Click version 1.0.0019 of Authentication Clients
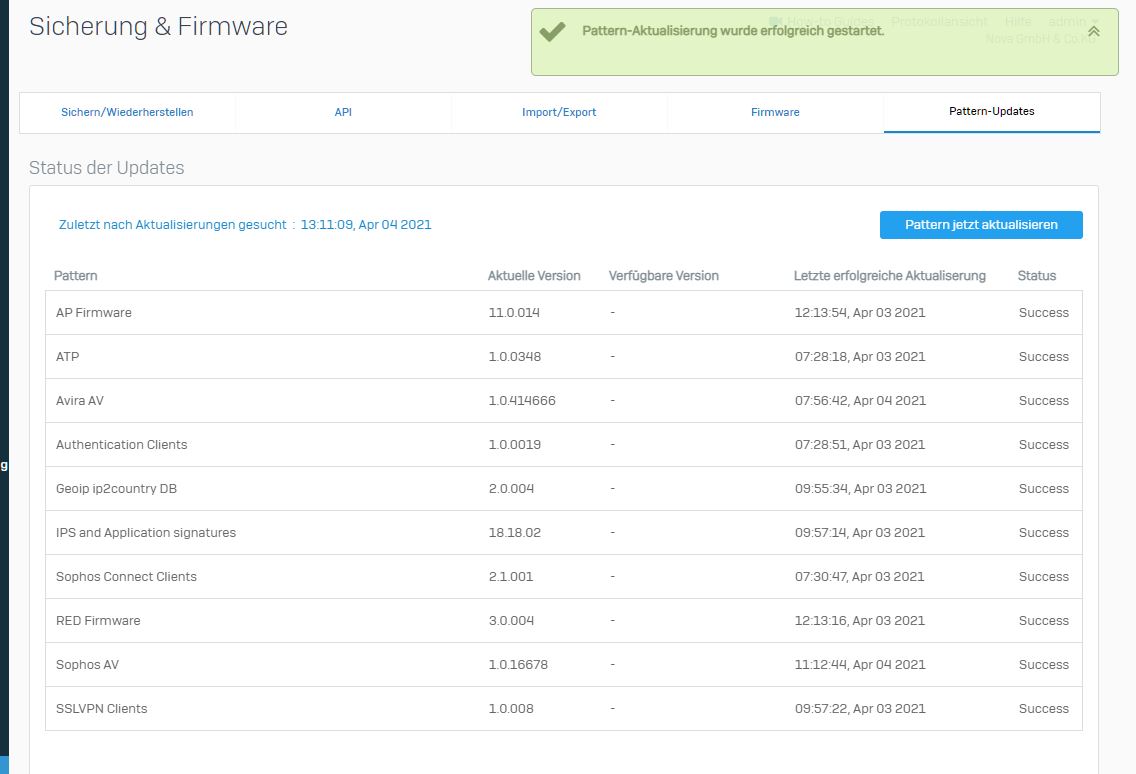This screenshot has width=1136, height=774. [515, 444]
